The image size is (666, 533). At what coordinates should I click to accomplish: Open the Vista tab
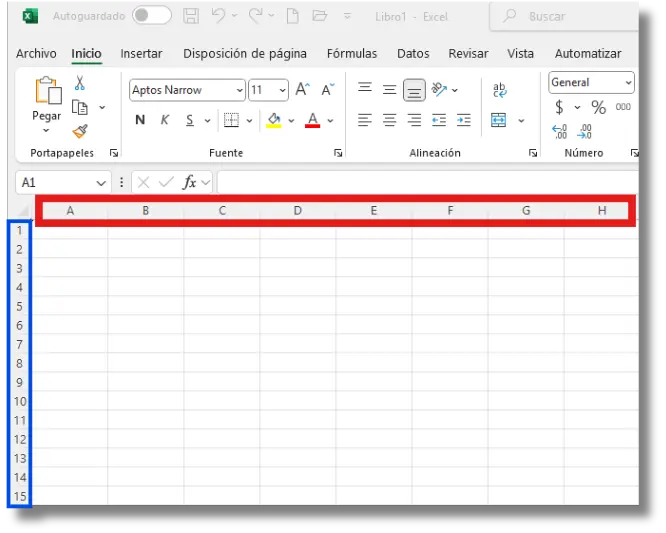coord(520,54)
